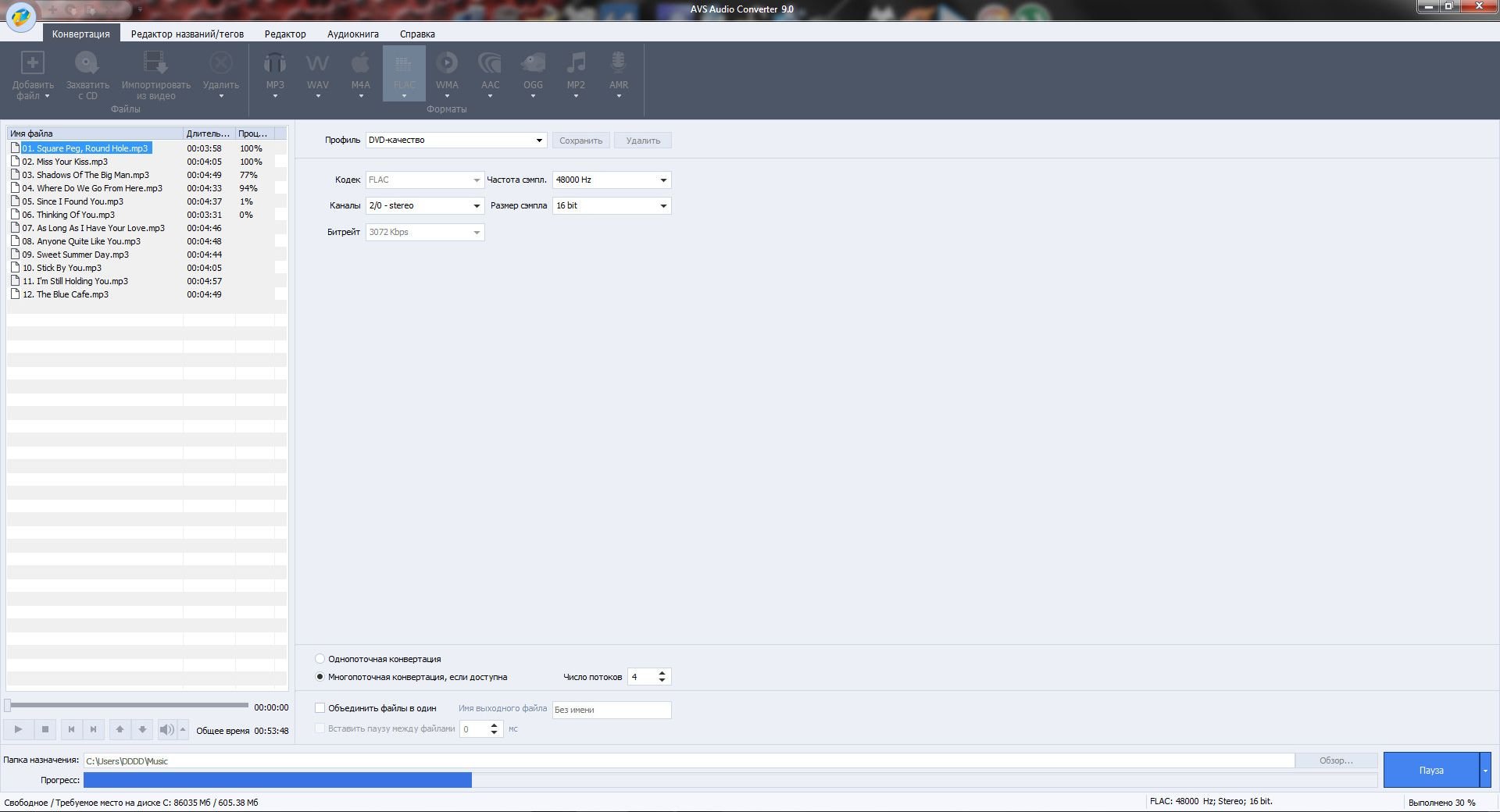This screenshot has width=1500, height=812.
Task: Select single-thread conversion radio button
Action: [x=320, y=659]
